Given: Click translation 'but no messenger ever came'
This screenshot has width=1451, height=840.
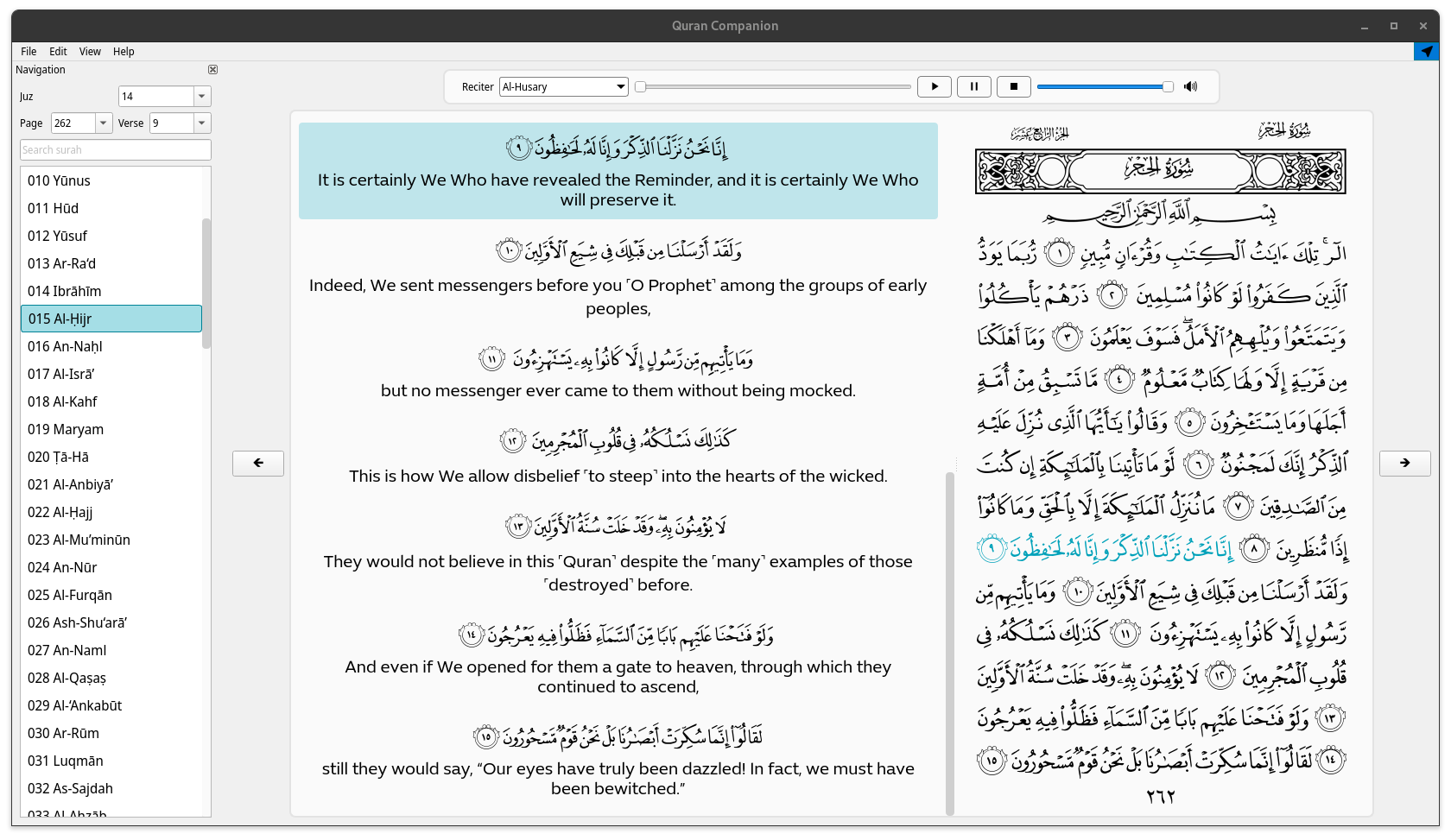Looking at the screenshot, I should tap(618, 390).
